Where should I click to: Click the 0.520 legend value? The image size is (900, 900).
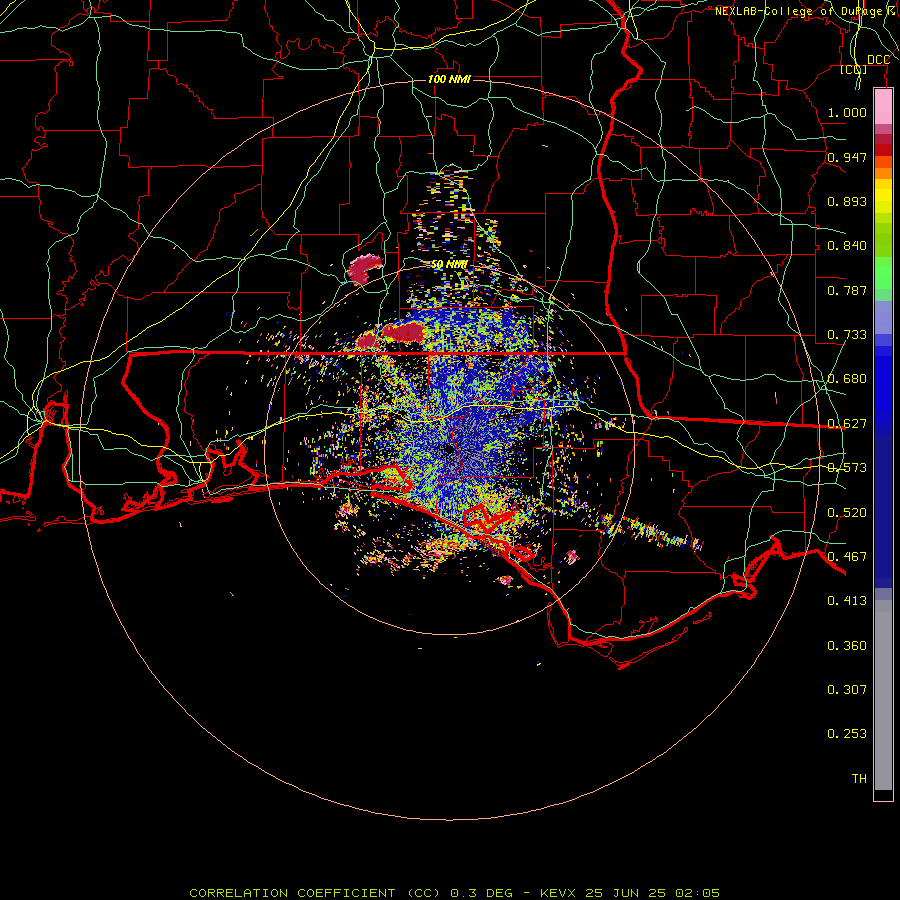[x=847, y=513]
